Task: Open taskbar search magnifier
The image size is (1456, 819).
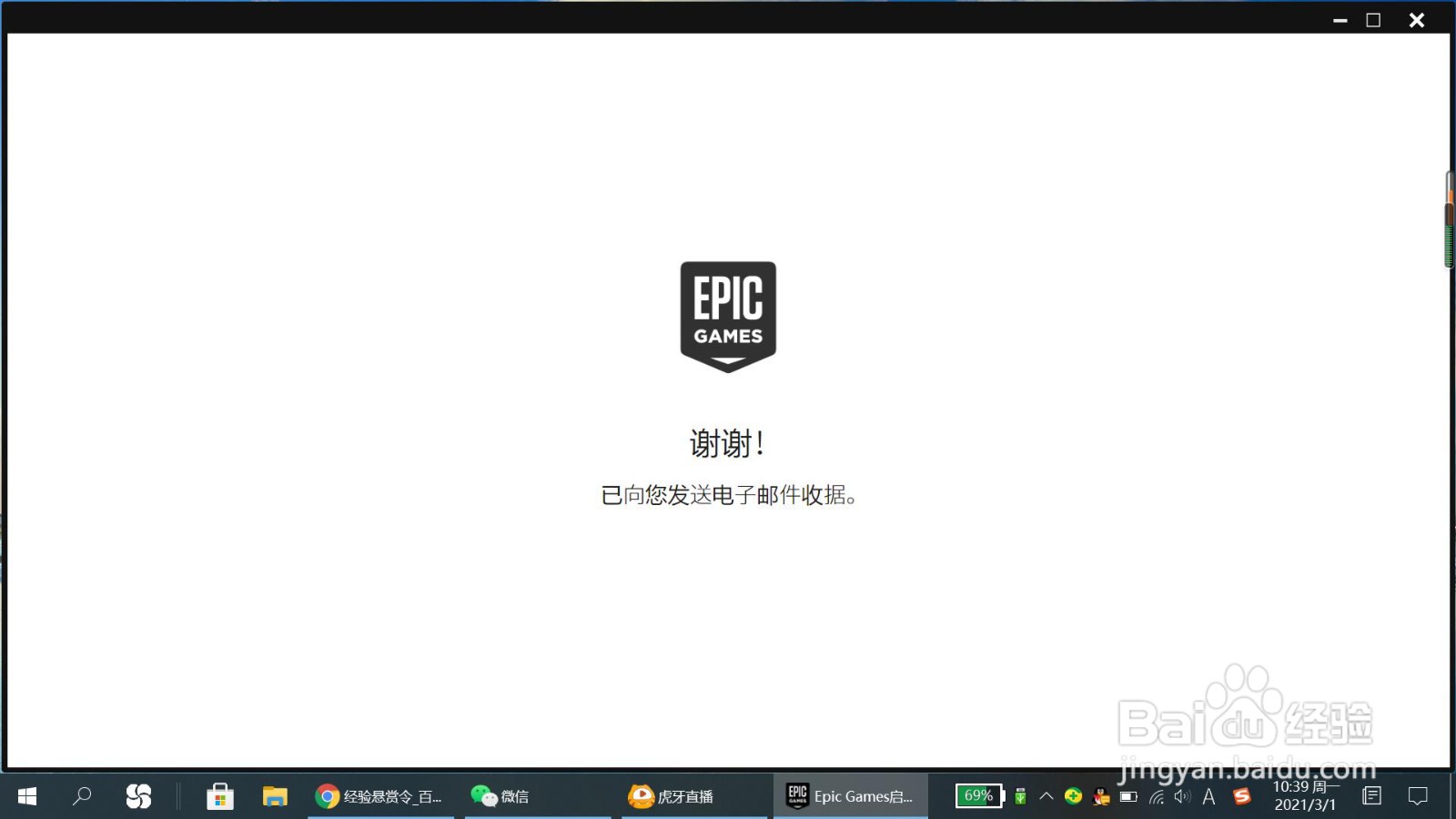Action: [x=82, y=796]
